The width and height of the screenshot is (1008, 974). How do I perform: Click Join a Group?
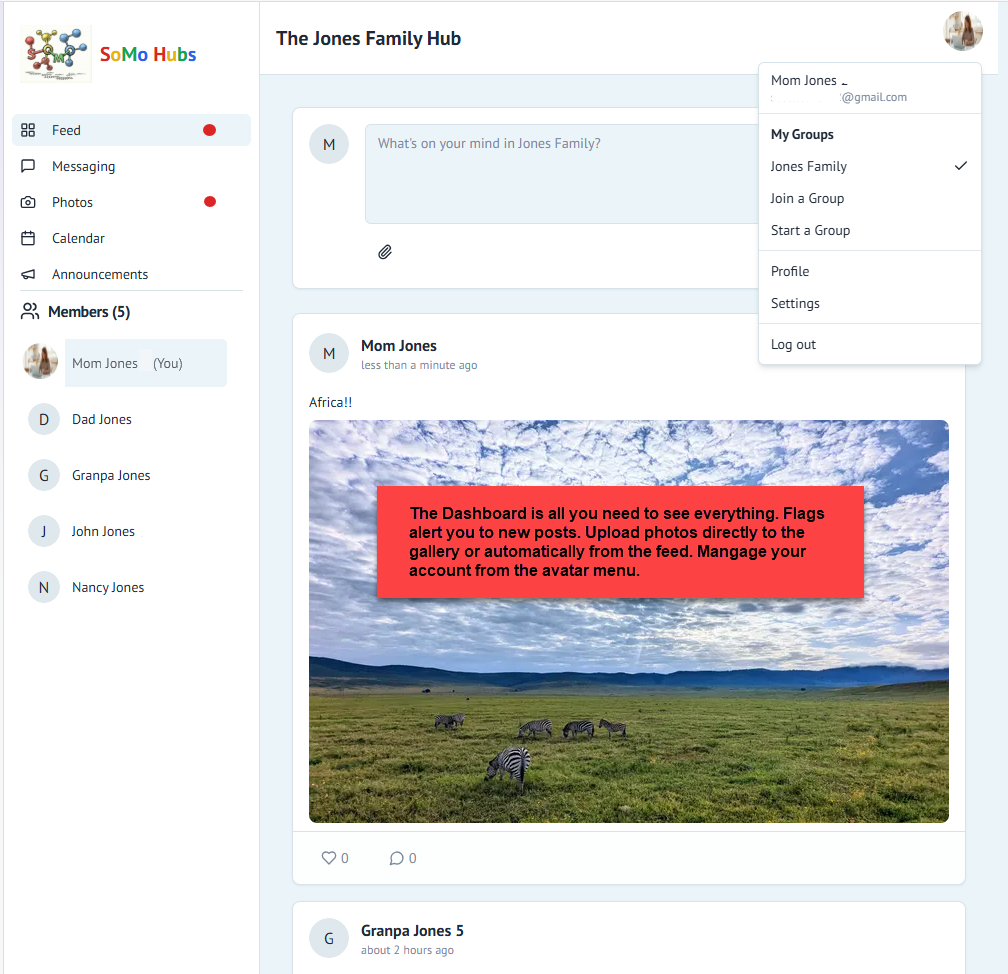click(x=809, y=198)
